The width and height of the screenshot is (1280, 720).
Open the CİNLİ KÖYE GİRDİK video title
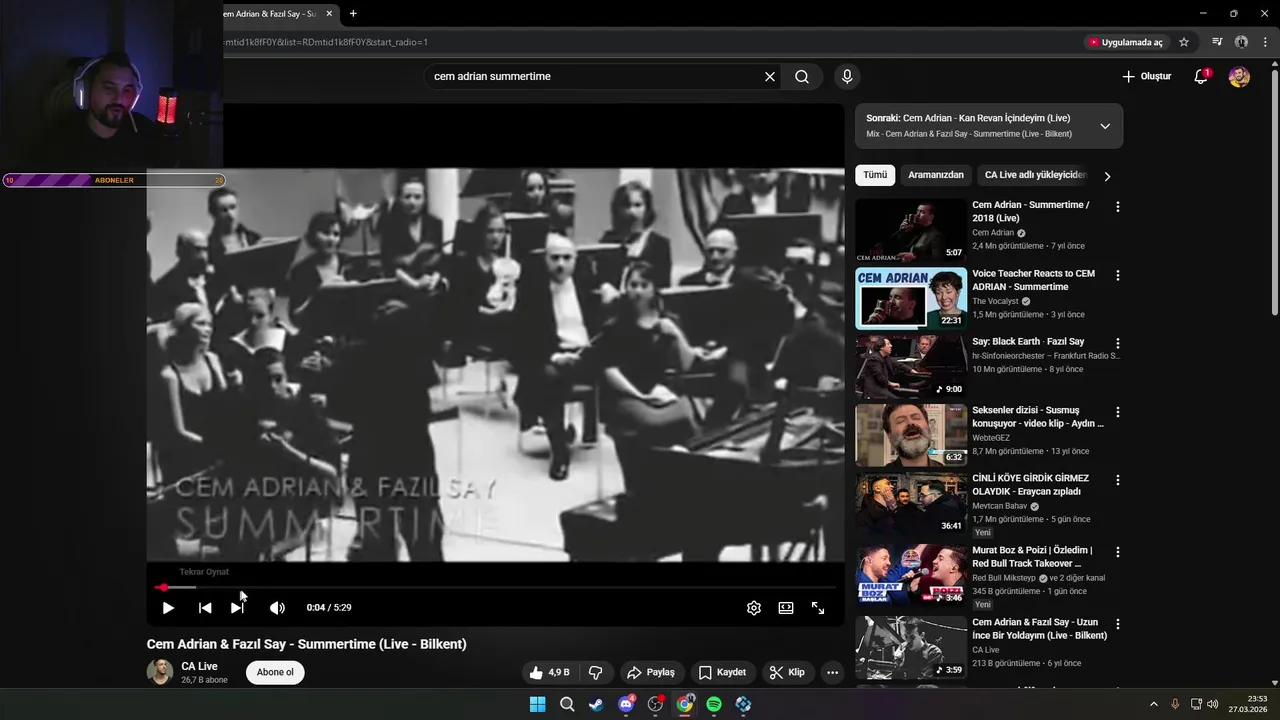pyautogui.click(x=1030, y=485)
